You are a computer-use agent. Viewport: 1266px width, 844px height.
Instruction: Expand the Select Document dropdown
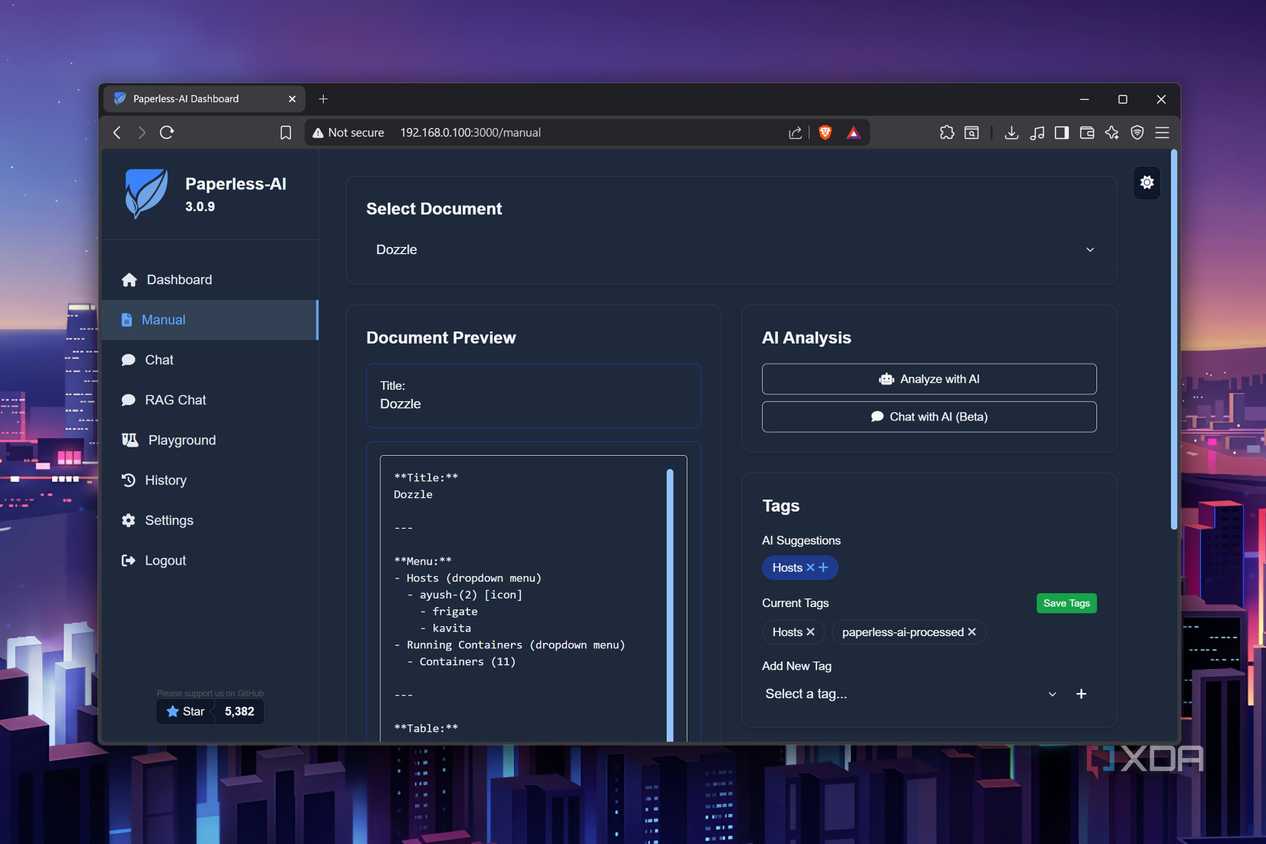pyautogui.click(x=733, y=250)
